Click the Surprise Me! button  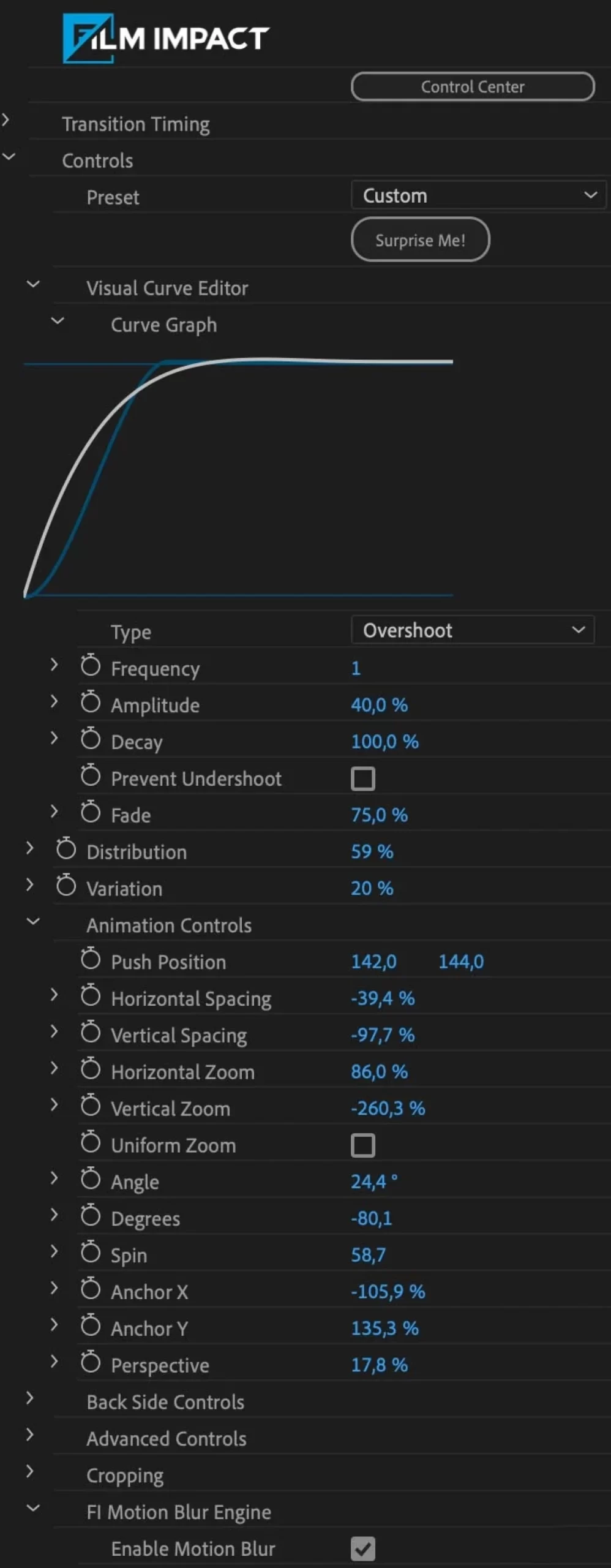(420, 240)
